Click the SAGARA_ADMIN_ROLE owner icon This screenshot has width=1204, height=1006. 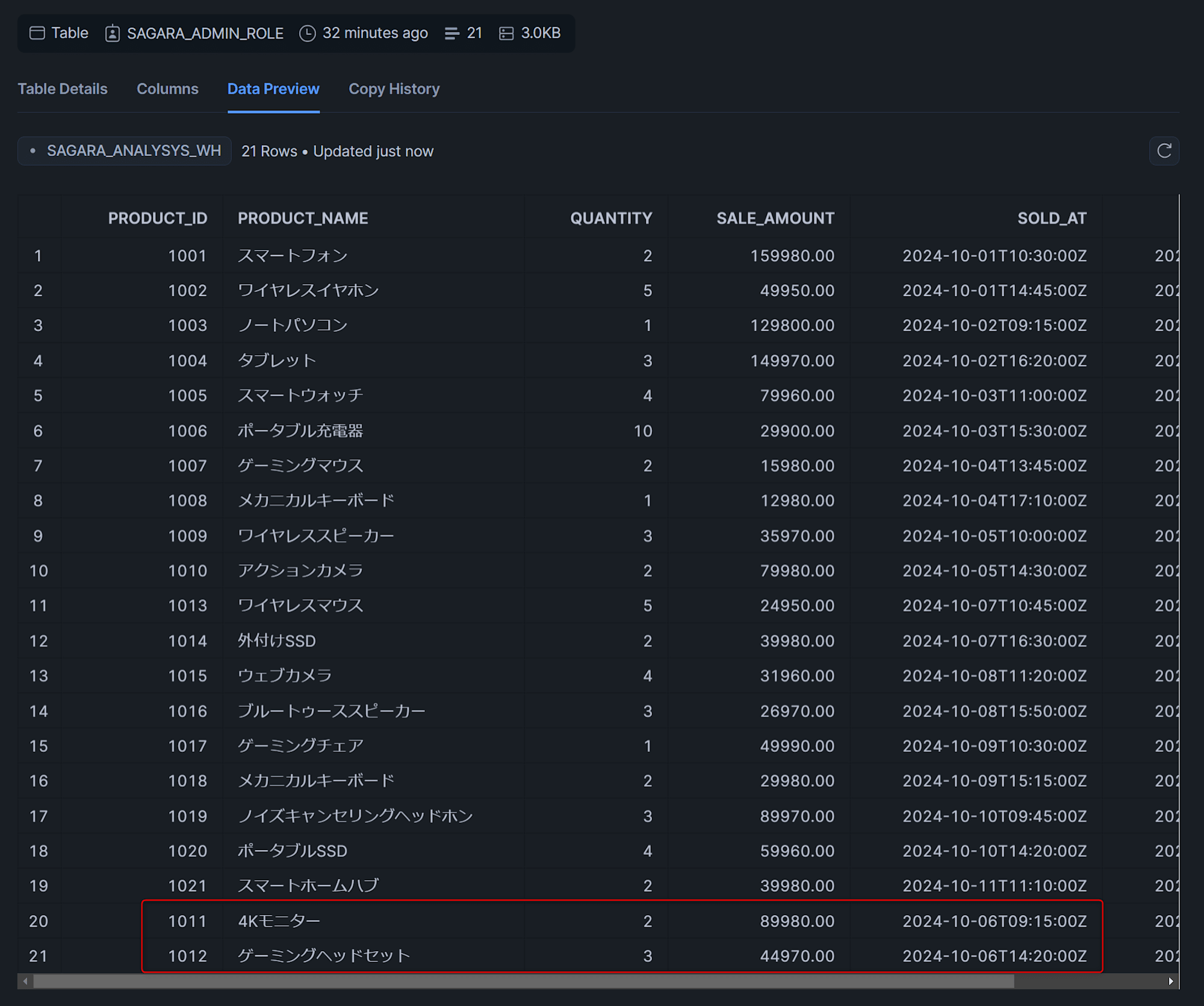point(112,33)
